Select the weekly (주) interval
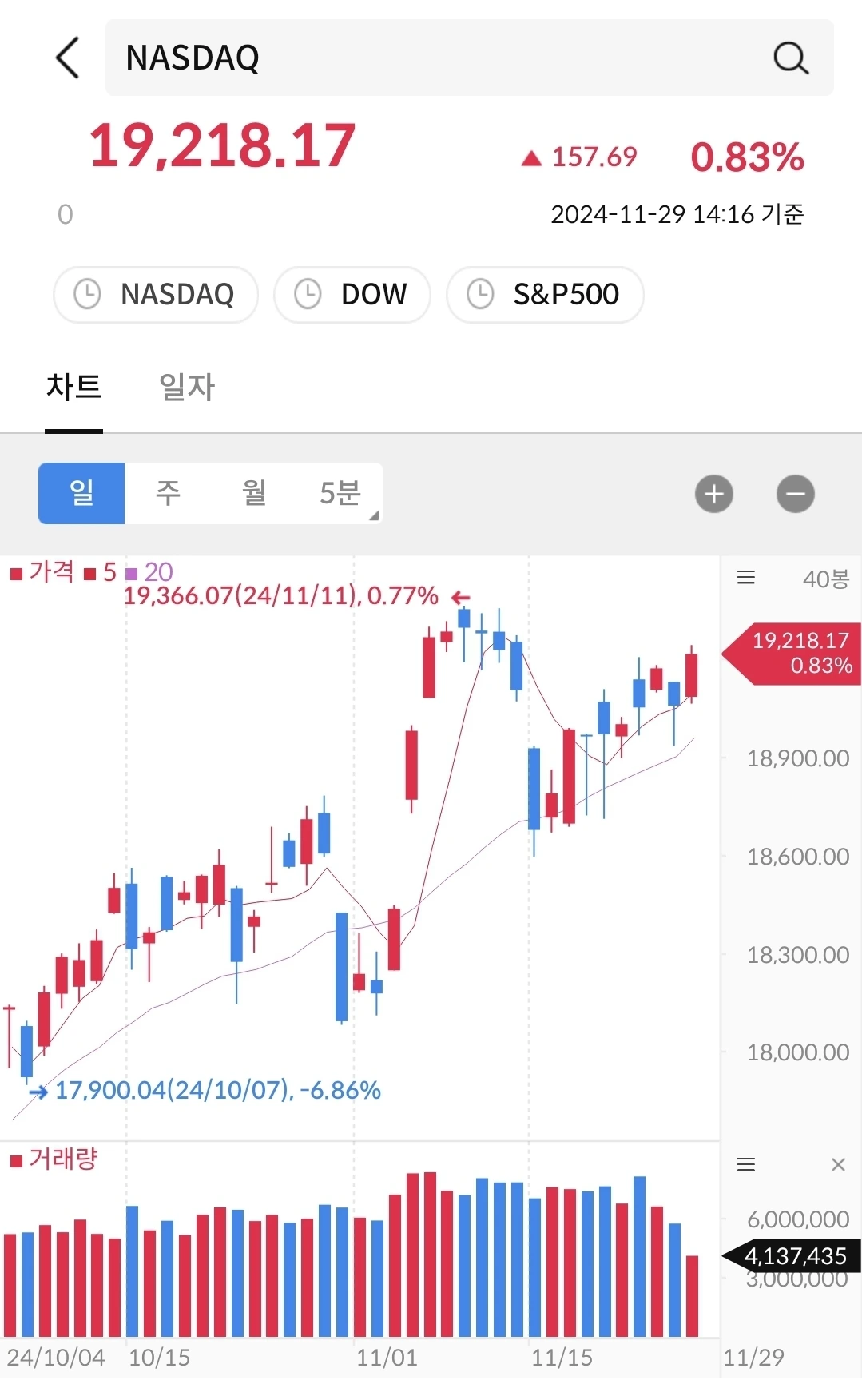862x1400 pixels. [168, 493]
